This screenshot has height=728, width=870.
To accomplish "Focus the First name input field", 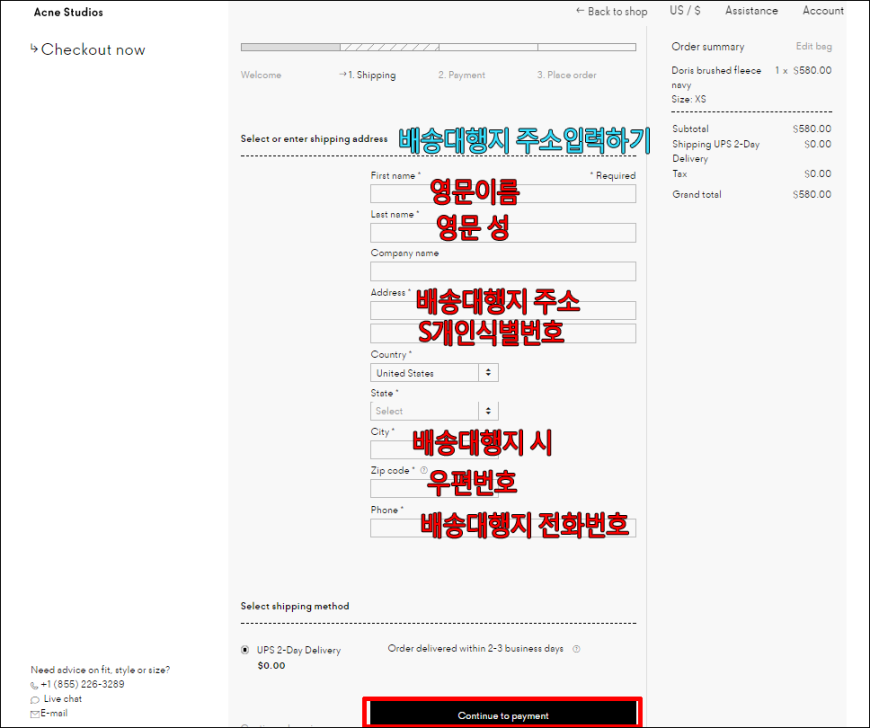I will click(x=503, y=194).
